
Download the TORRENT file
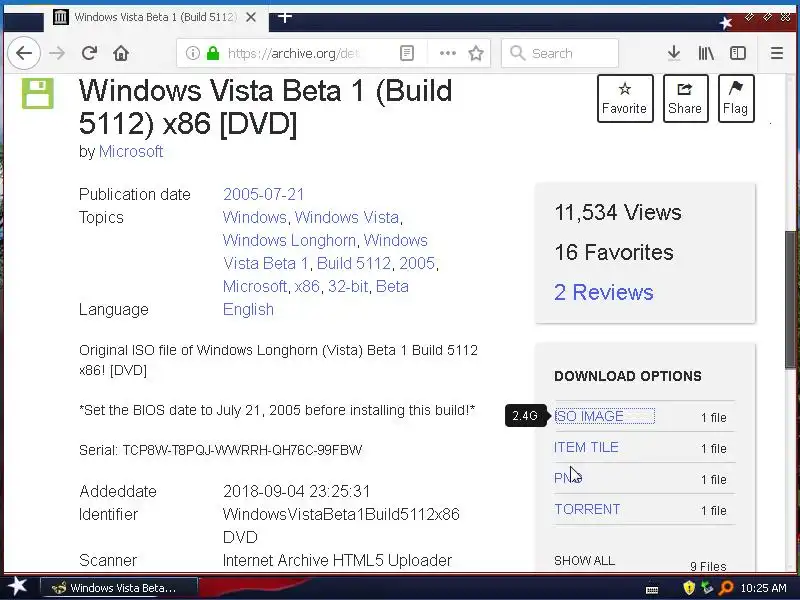(x=587, y=509)
